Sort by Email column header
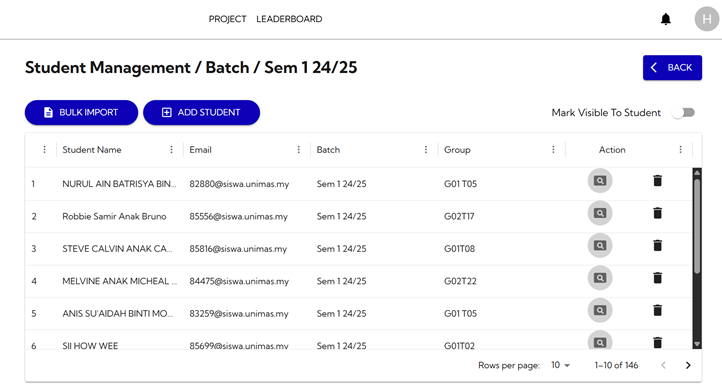Screen dimensions: 722x385 click(200, 150)
